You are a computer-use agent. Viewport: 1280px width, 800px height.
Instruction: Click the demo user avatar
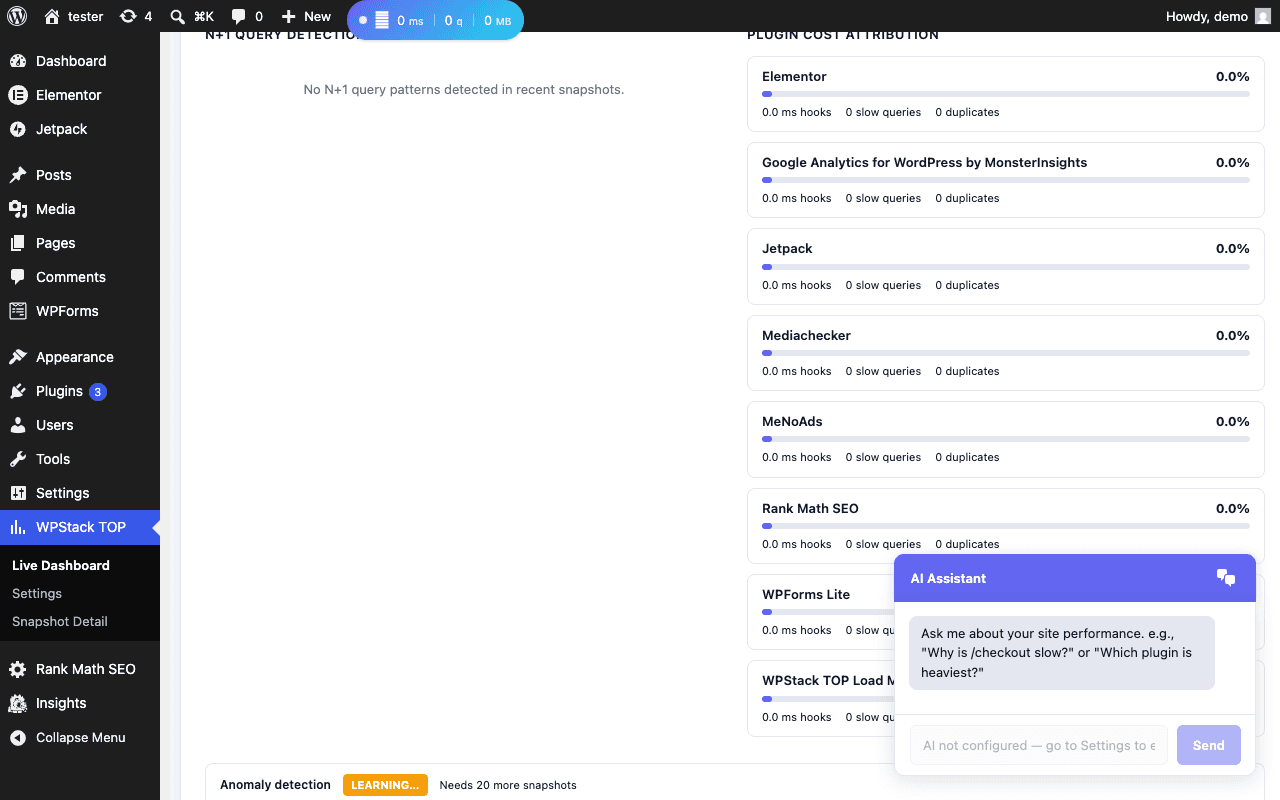click(1263, 16)
